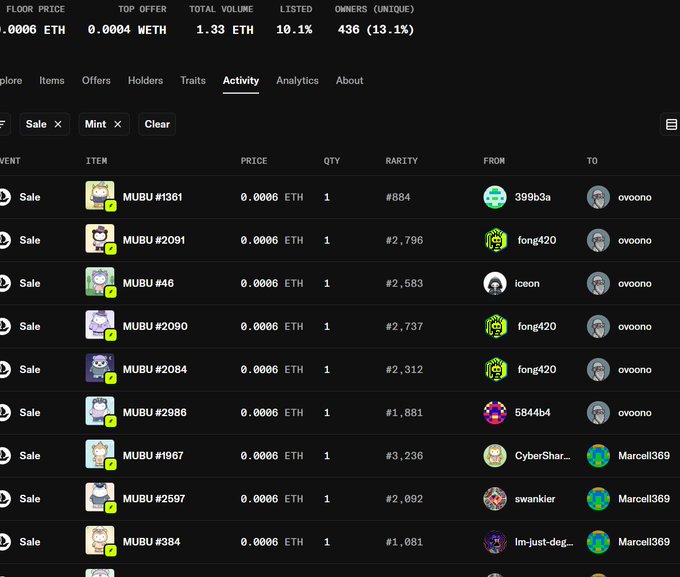Click fong420 avatar in MUBU #2084 row
680x577 pixels.
(x=495, y=369)
